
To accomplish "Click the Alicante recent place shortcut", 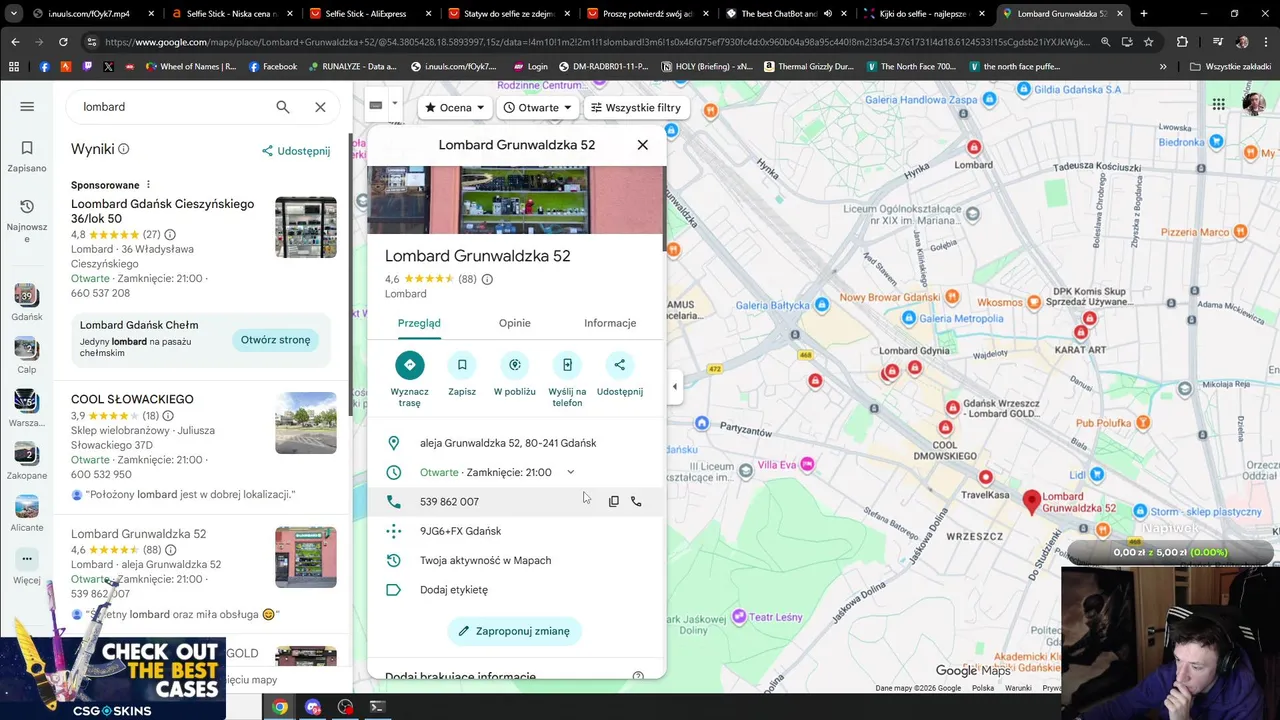I will (x=27, y=513).
